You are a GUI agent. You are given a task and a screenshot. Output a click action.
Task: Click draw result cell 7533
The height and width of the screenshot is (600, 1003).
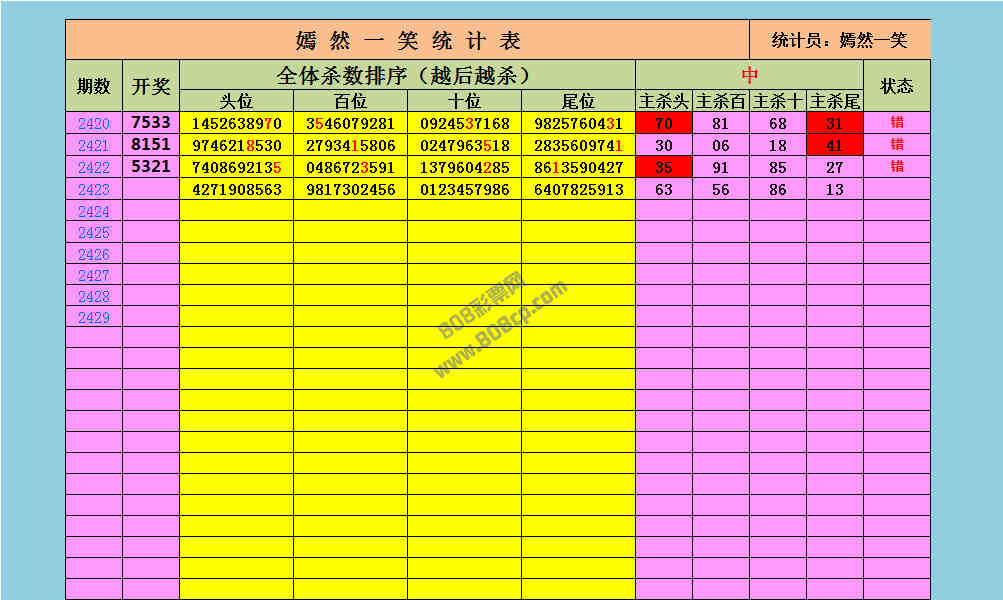151,123
